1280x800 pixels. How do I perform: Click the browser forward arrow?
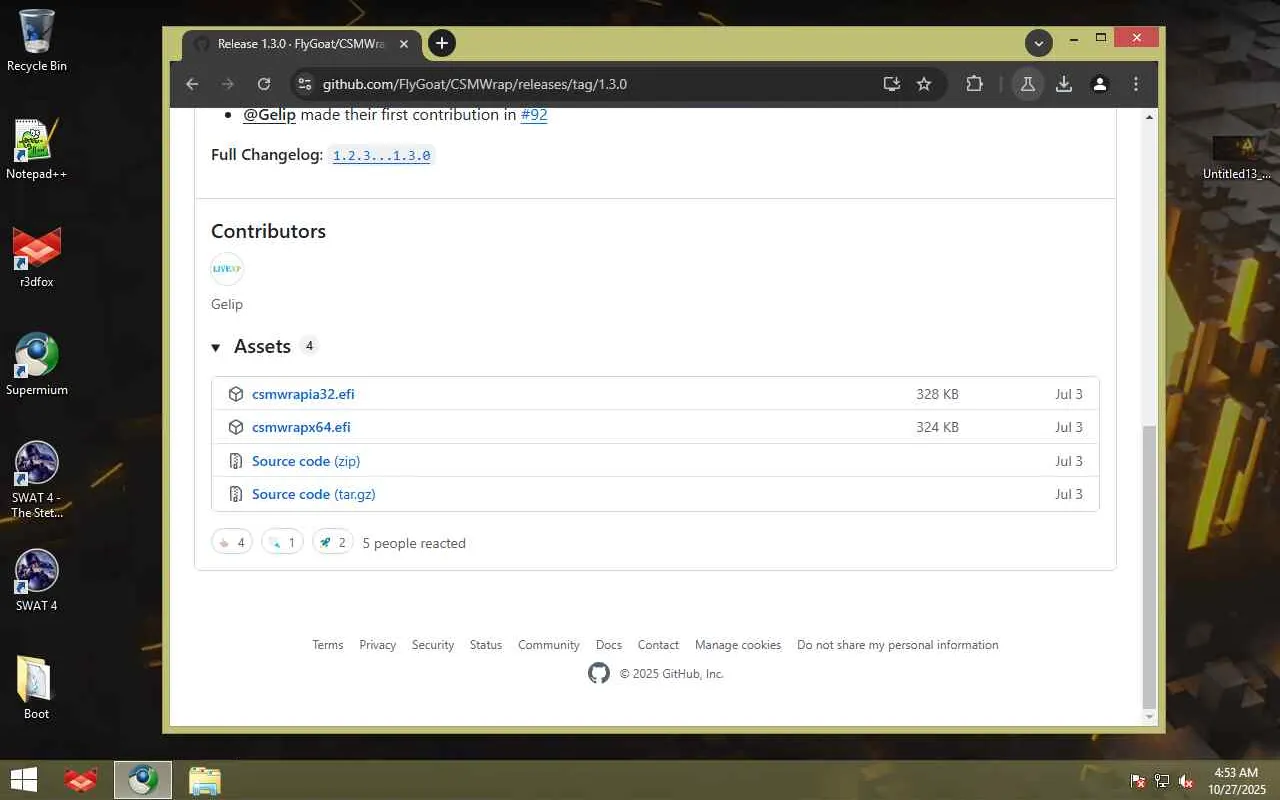pos(228,84)
